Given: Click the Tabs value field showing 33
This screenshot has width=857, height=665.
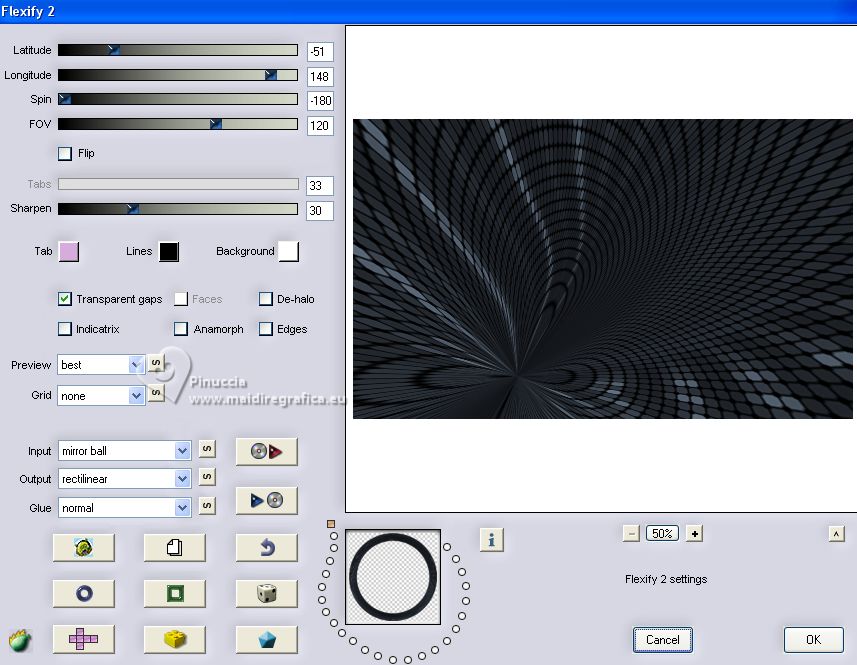Looking at the screenshot, I should point(320,186).
